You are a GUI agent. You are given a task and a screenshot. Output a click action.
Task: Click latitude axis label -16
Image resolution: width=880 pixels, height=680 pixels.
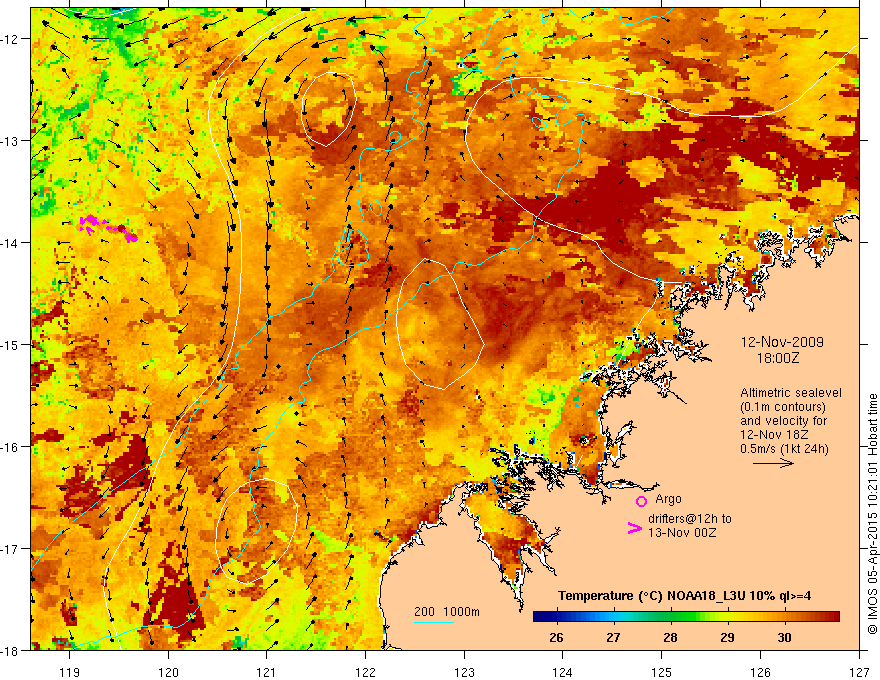10,447
